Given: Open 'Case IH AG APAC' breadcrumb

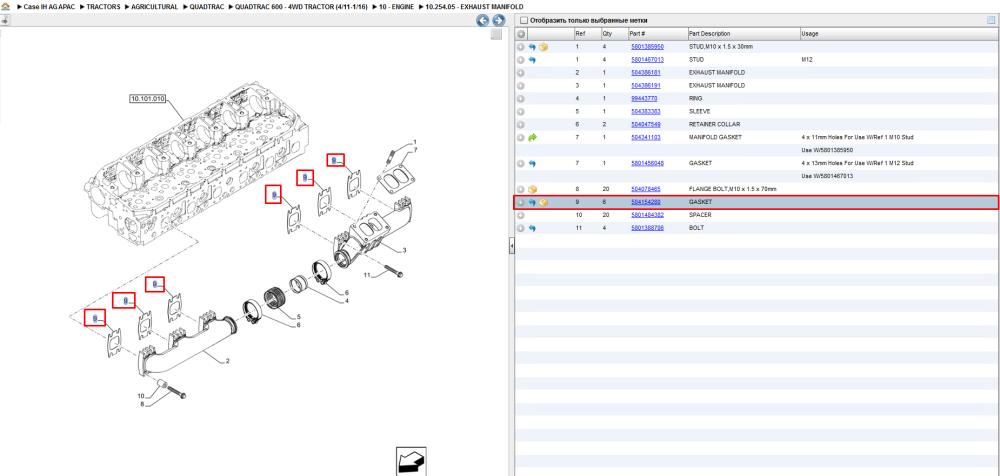Looking at the screenshot, I should pyautogui.click(x=49, y=6).
